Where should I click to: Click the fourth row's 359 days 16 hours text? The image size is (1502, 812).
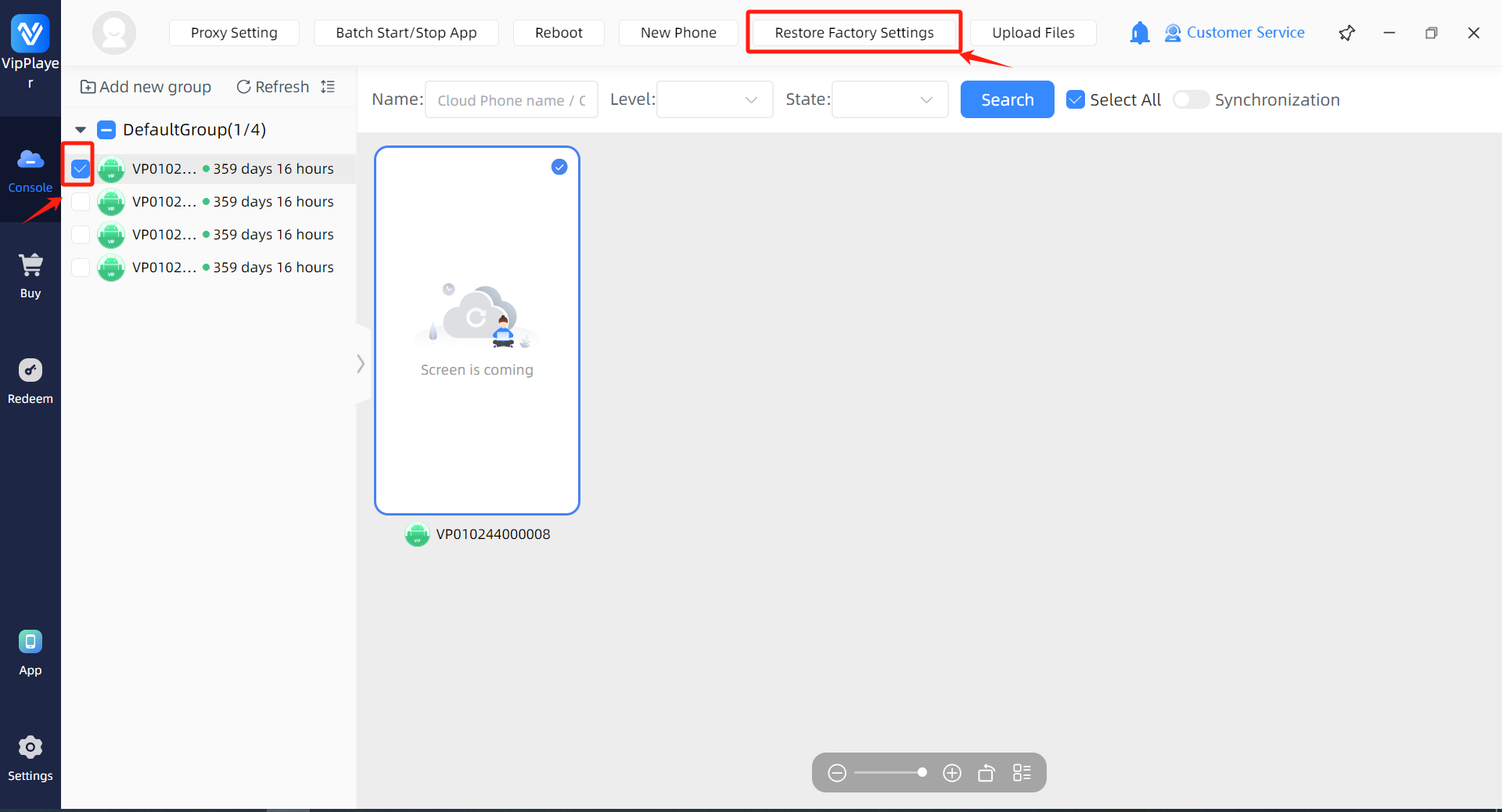(274, 268)
